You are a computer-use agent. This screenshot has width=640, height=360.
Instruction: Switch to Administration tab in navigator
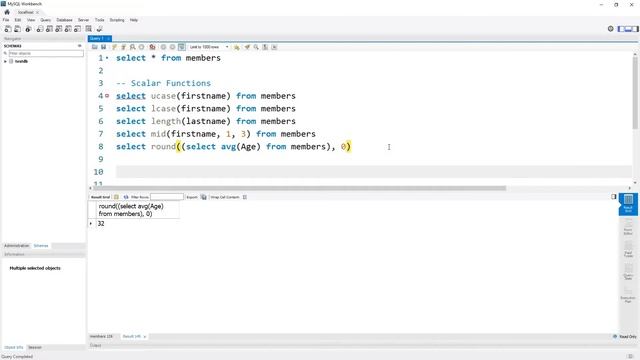click(x=17, y=246)
